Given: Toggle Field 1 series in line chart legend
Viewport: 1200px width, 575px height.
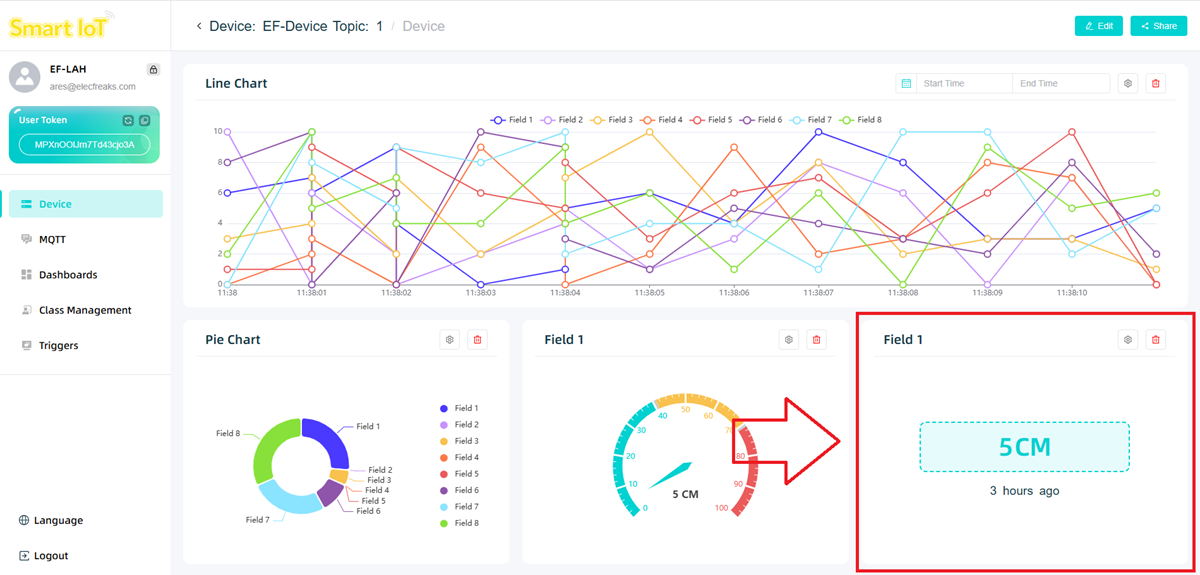Looking at the screenshot, I should [511, 120].
